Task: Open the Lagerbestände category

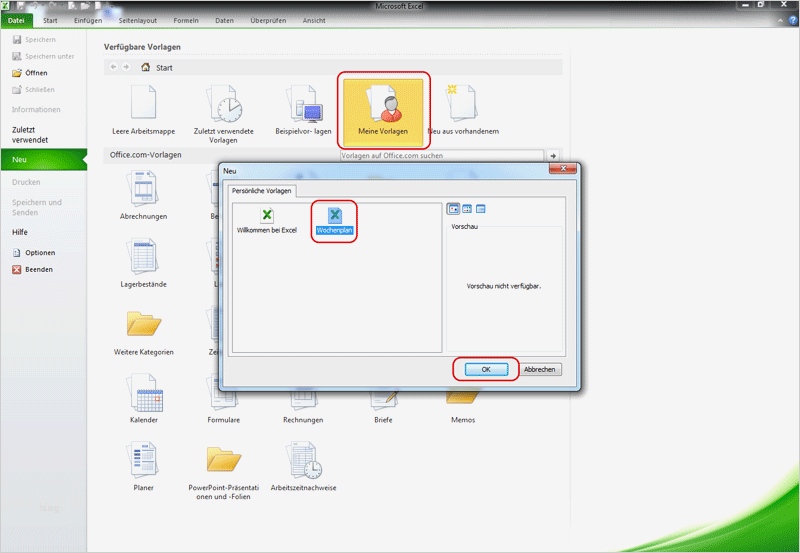Action: pos(143,264)
